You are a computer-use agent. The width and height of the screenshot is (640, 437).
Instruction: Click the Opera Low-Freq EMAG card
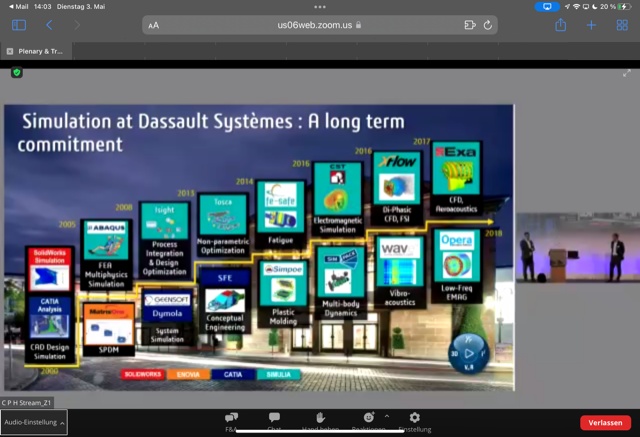[457, 266]
